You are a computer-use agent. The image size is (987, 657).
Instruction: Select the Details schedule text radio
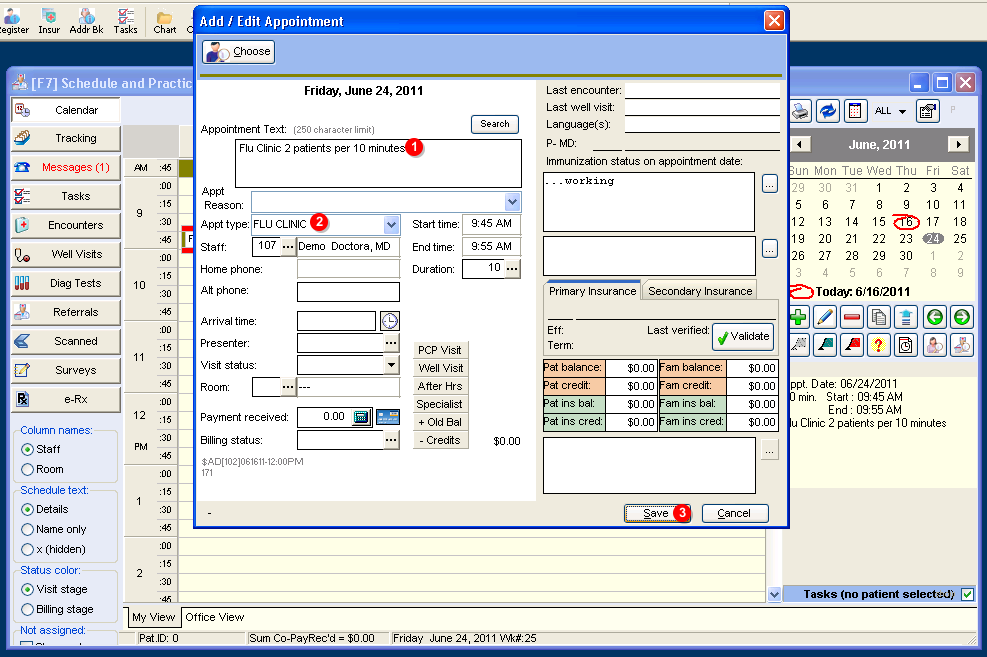pos(27,509)
